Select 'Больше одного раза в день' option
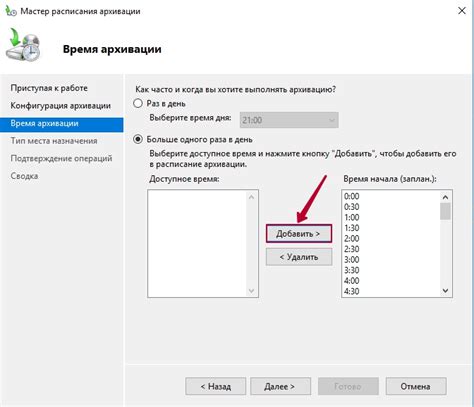 click(x=138, y=139)
